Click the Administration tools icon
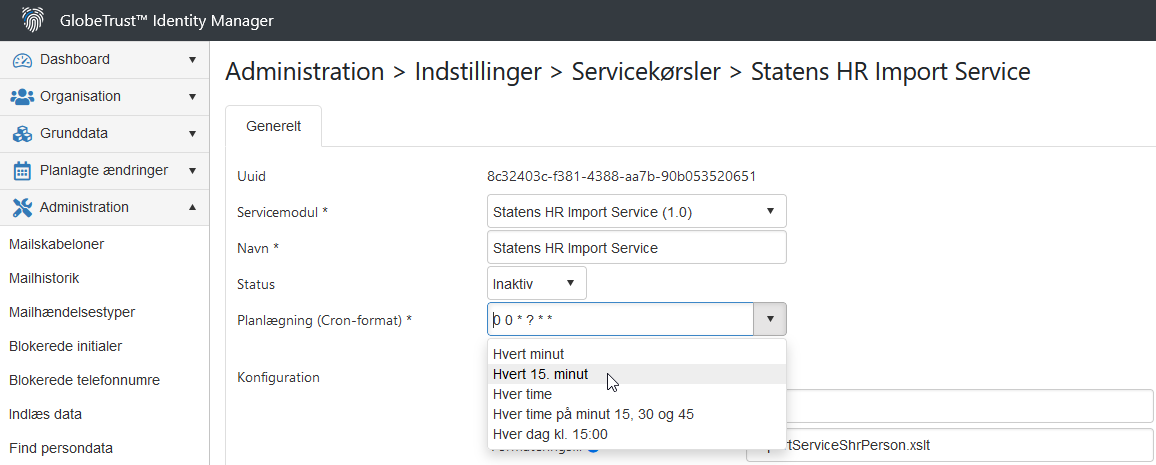This screenshot has width=1156, height=465. [22, 208]
